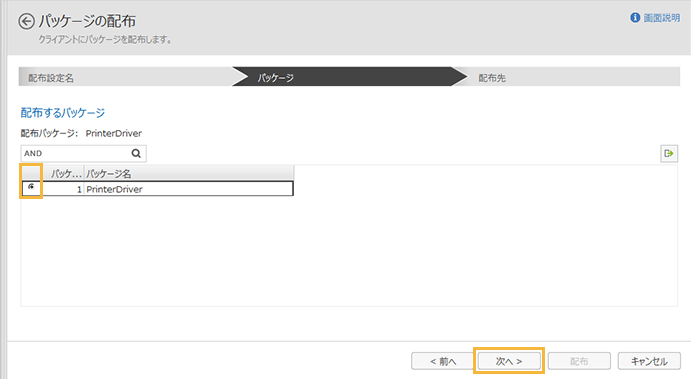Click the package number cell showing 1
Image resolution: width=691 pixels, height=379 pixels.
click(x=63, y=189)
